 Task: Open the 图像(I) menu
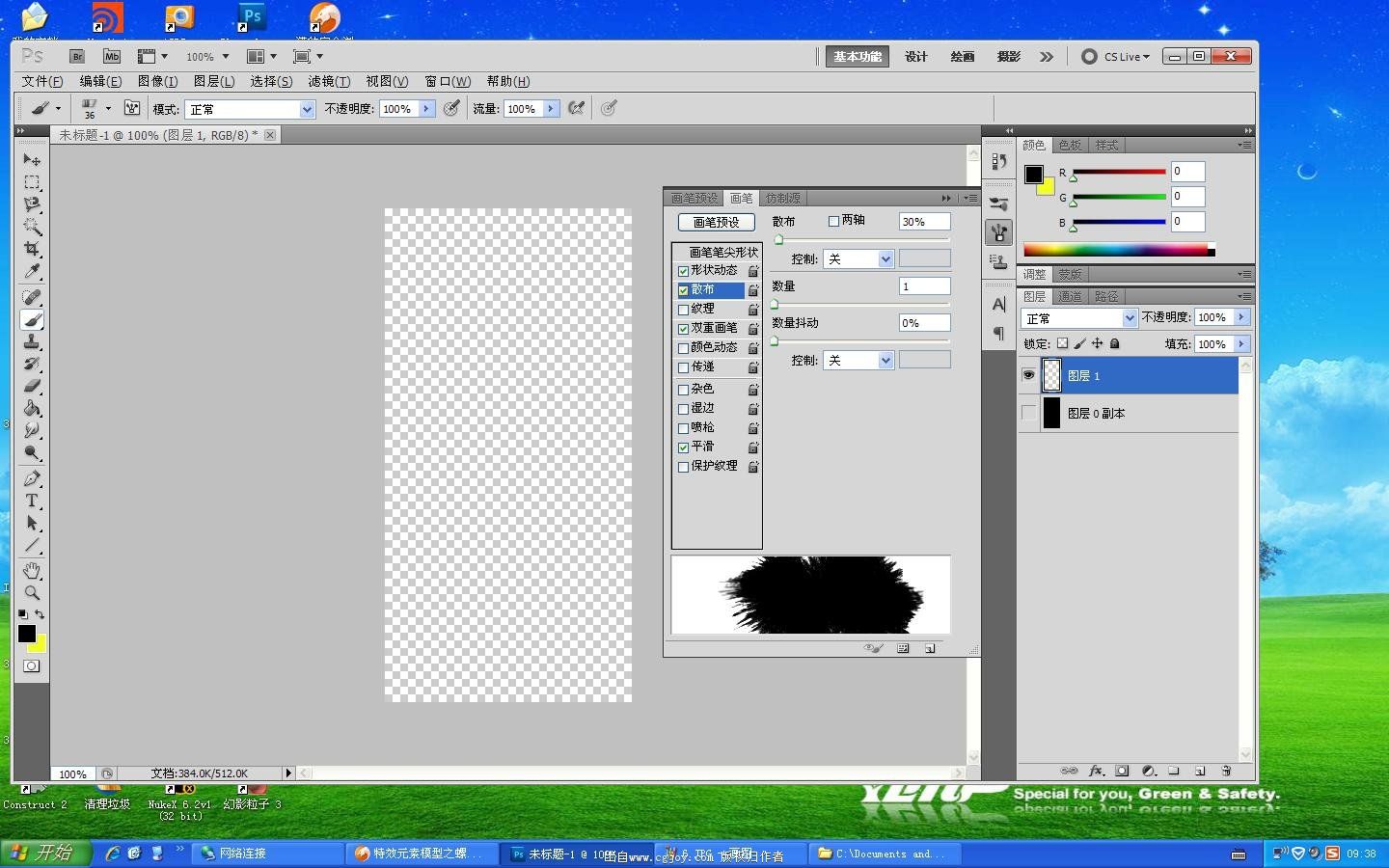(x=157, y=81)
